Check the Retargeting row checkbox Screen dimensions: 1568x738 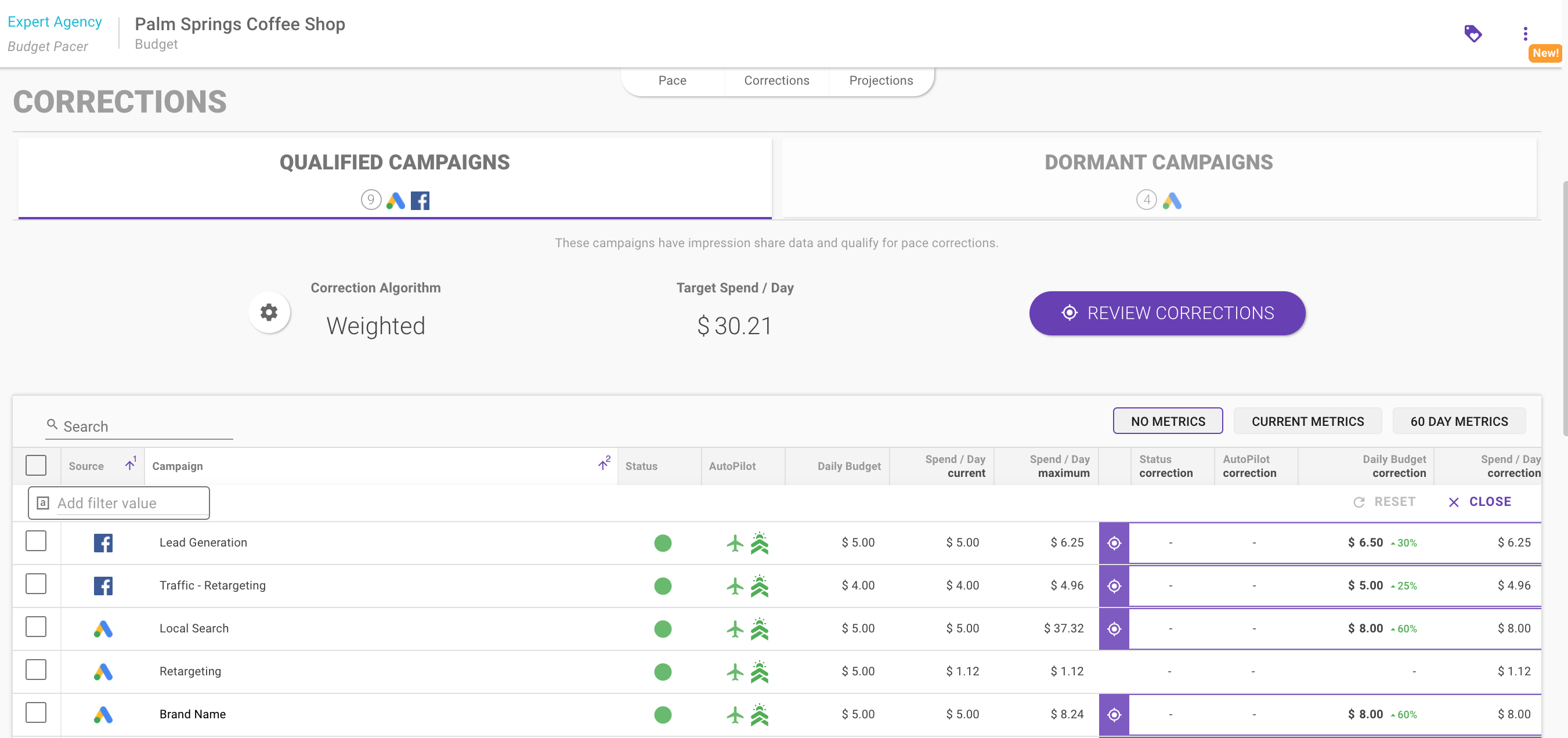(x=36, y=670)
